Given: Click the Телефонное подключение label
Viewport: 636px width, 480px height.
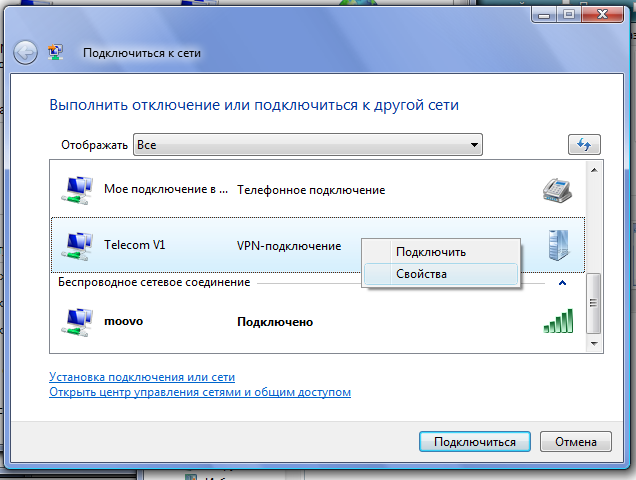Looking at the screenshot, I should (311, 190).
